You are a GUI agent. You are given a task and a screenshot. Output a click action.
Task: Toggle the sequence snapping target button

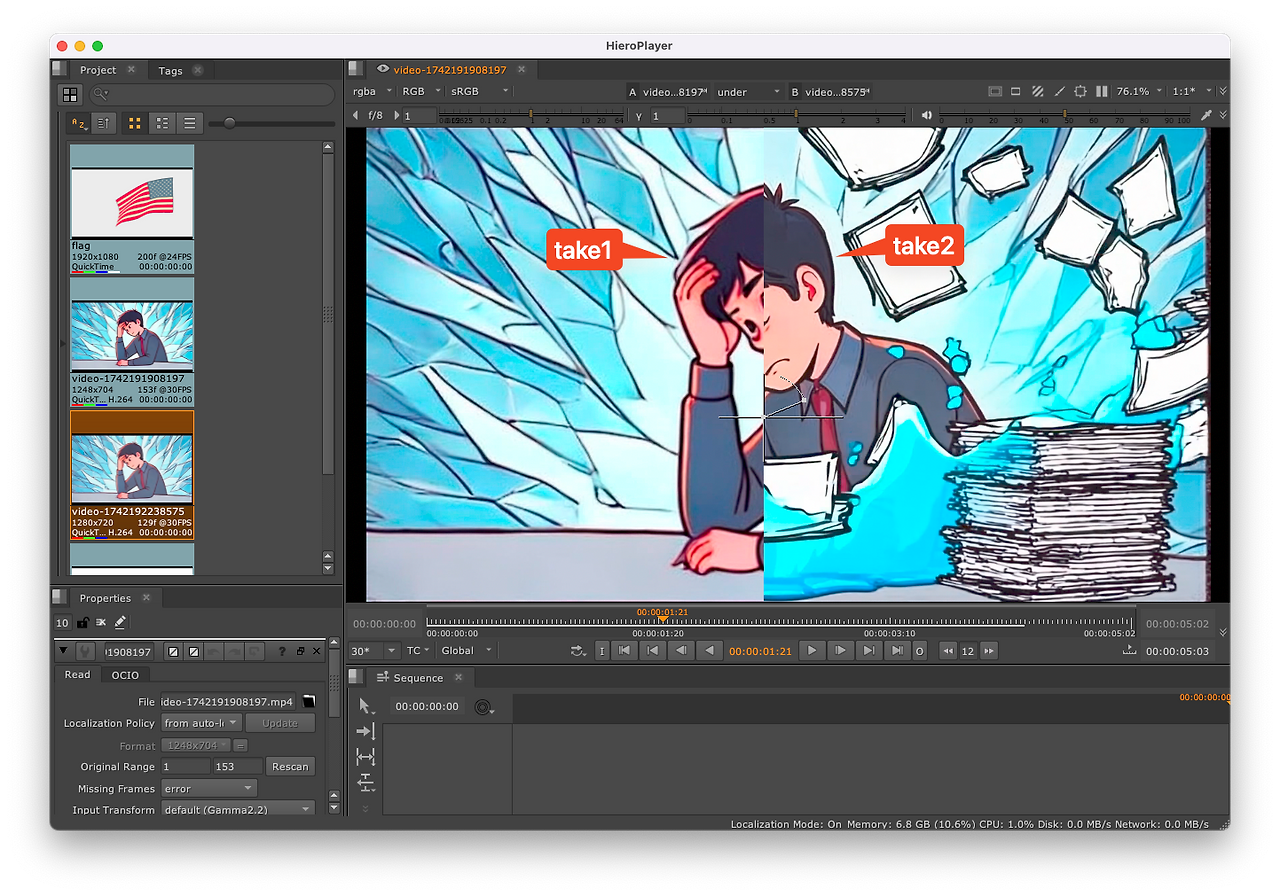coord(484,707)
